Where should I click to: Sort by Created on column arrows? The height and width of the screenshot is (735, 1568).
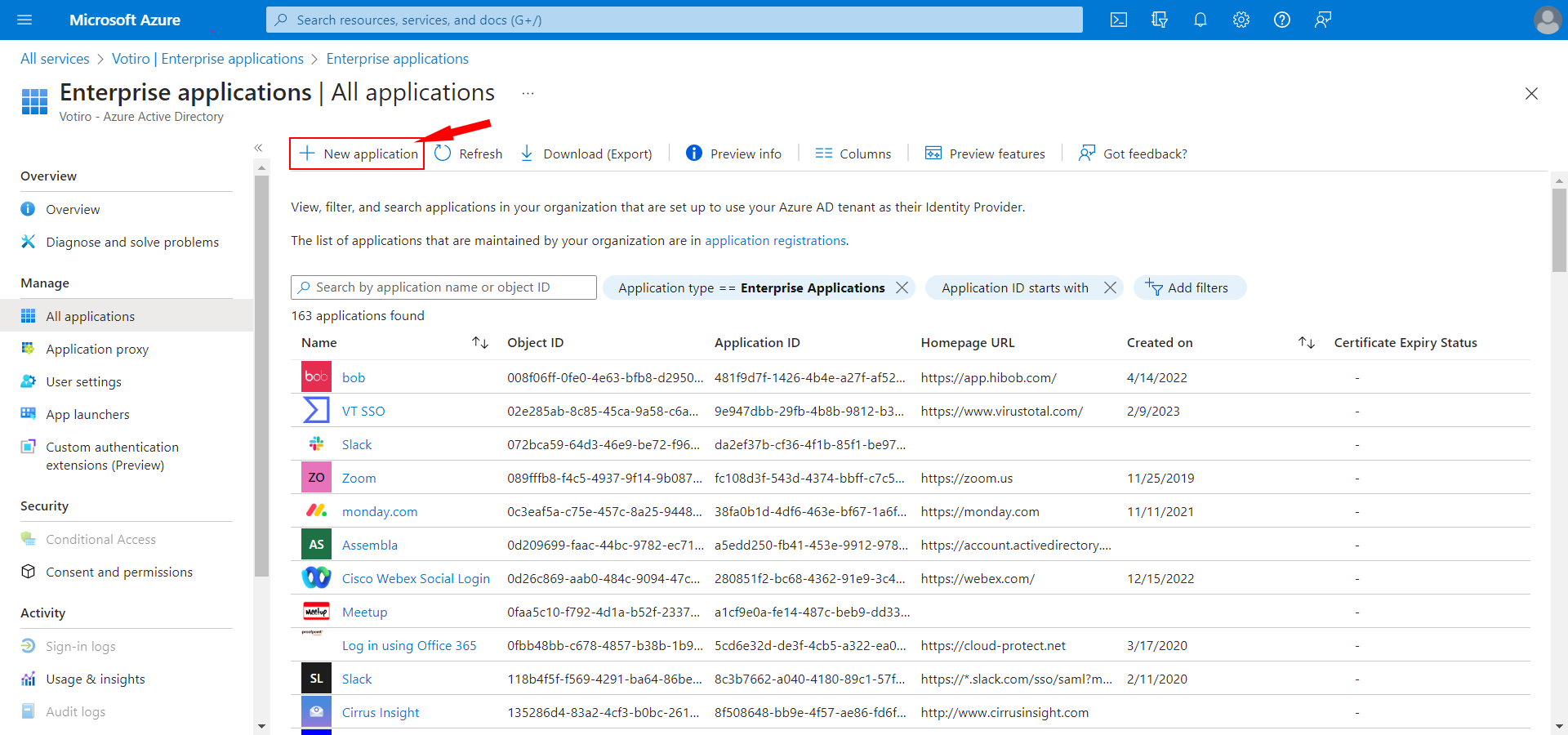click(x=1307, y=343)
